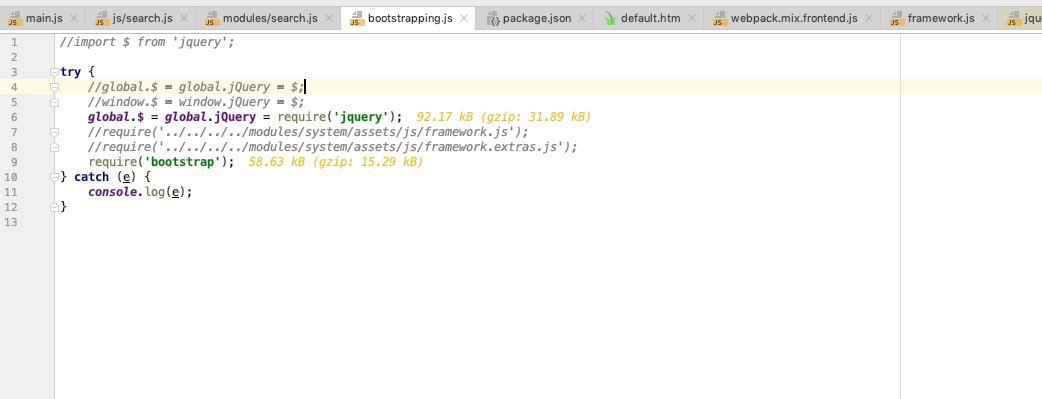
Task: Close the default.htm tab
Action: click(x=692, y=19)
